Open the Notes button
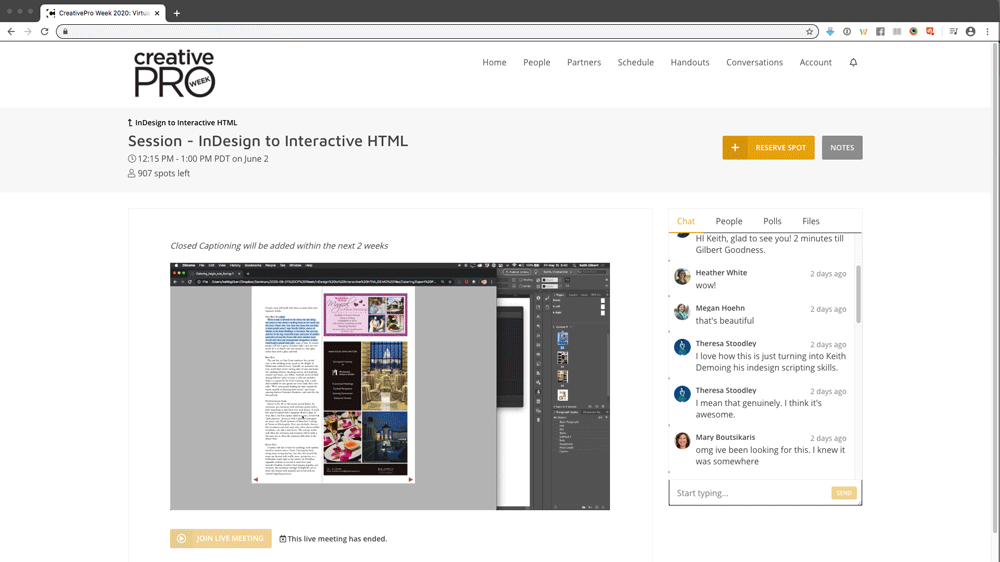 842,147
